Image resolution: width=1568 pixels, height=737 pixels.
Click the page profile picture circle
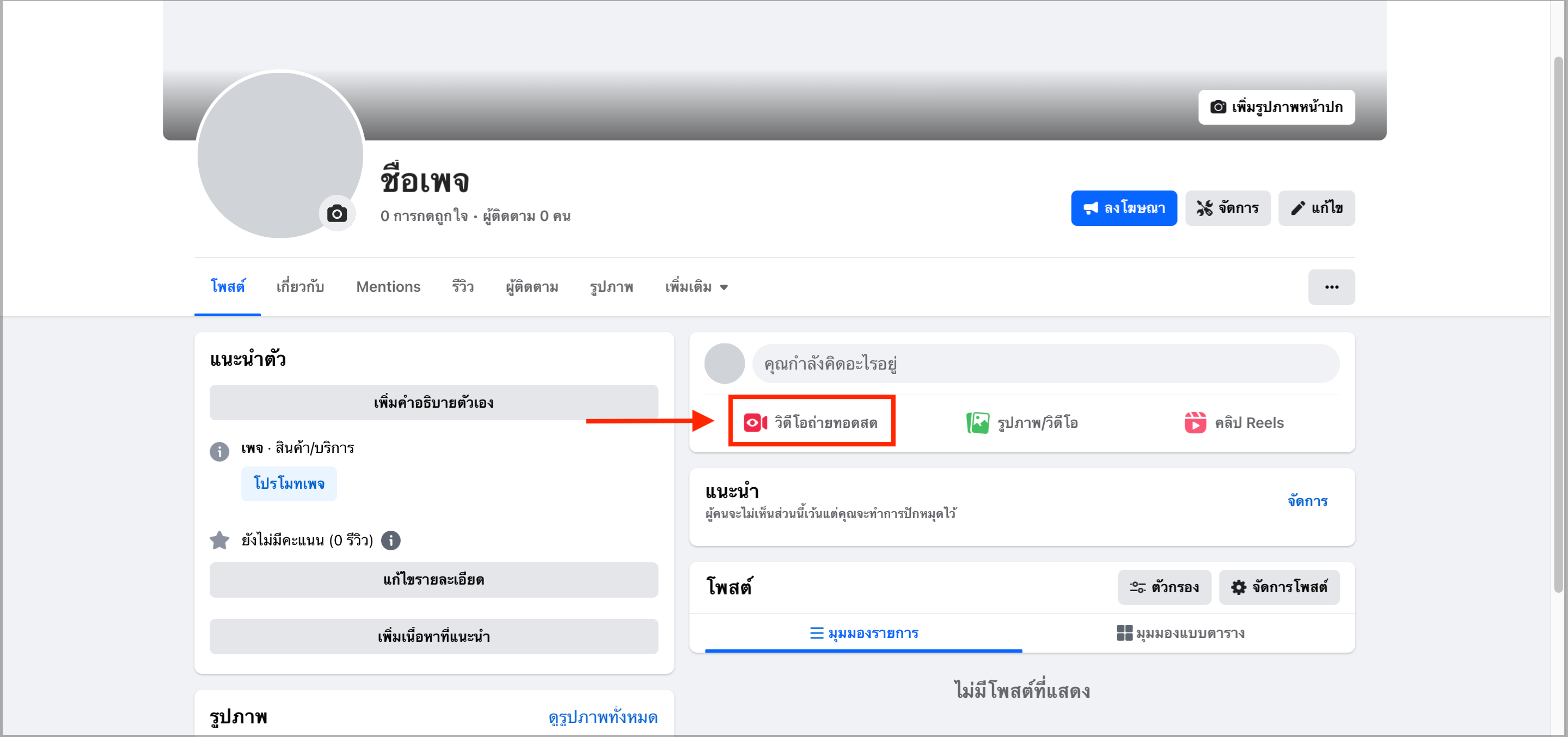point(280,155)
